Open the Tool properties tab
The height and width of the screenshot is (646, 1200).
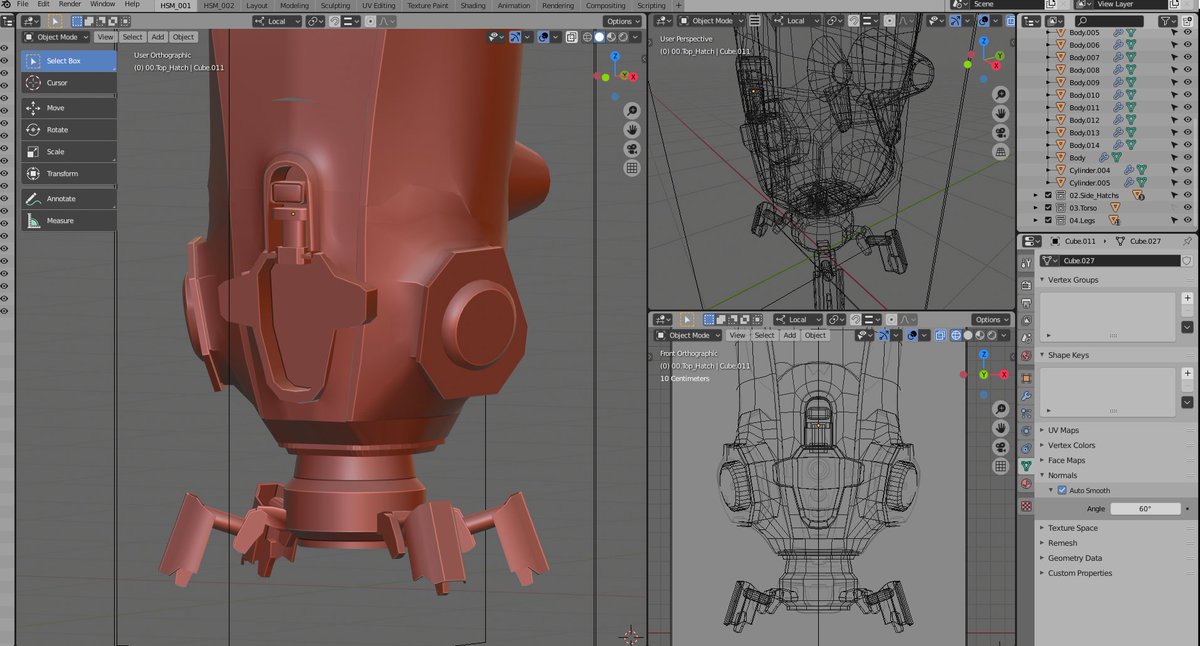point(1026,263)
